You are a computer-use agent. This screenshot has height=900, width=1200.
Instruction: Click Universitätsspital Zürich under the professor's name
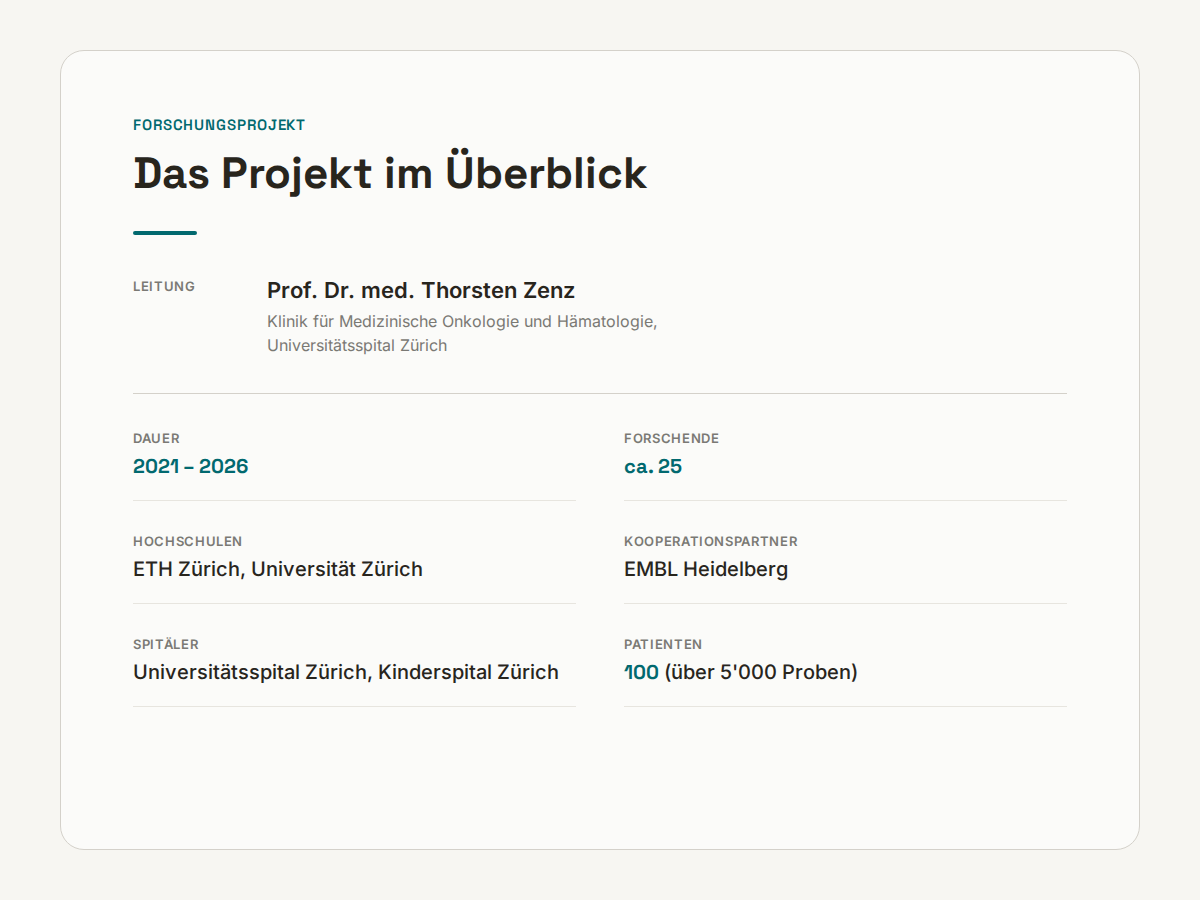click(x=357, y=346)
